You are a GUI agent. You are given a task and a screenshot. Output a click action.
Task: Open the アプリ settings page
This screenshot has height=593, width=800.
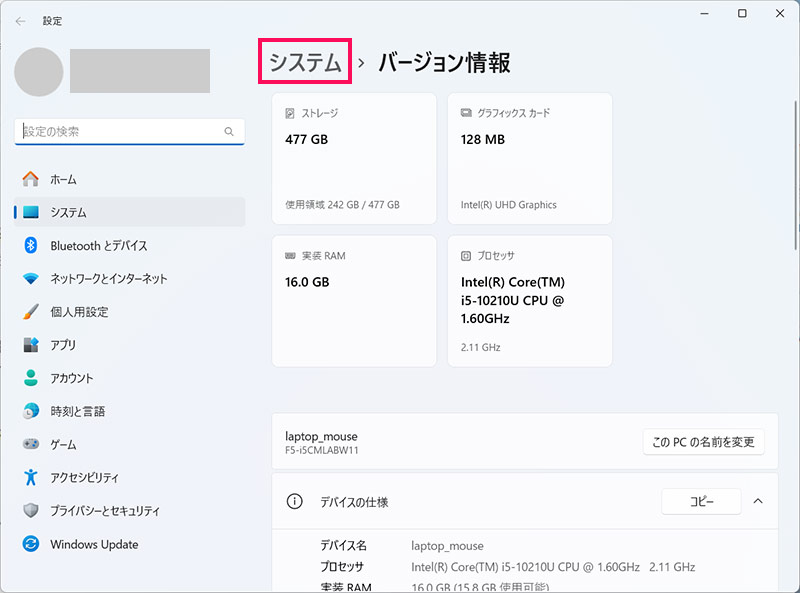coord(130,345)
